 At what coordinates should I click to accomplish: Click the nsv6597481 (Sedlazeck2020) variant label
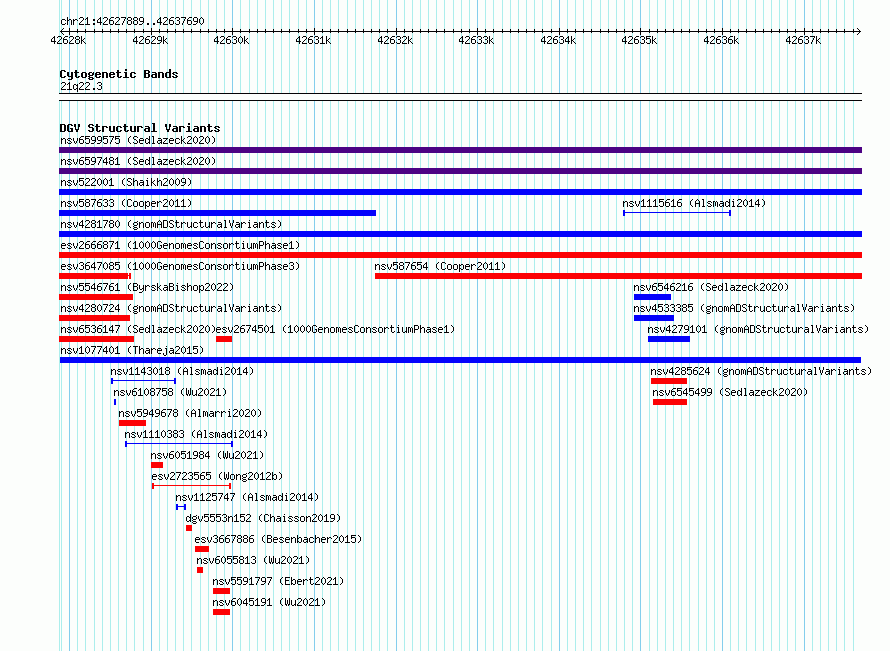point(138,161)
